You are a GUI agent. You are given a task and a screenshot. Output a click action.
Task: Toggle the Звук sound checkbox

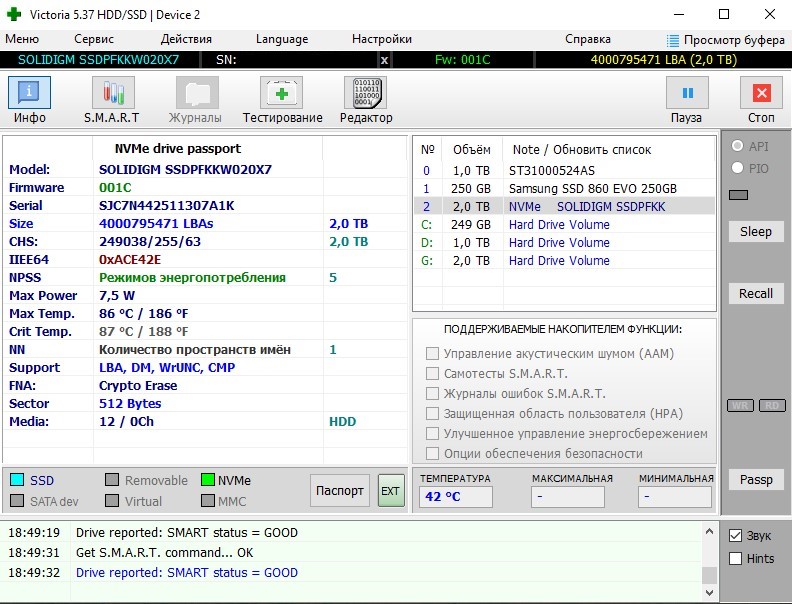tap(735, 536)
